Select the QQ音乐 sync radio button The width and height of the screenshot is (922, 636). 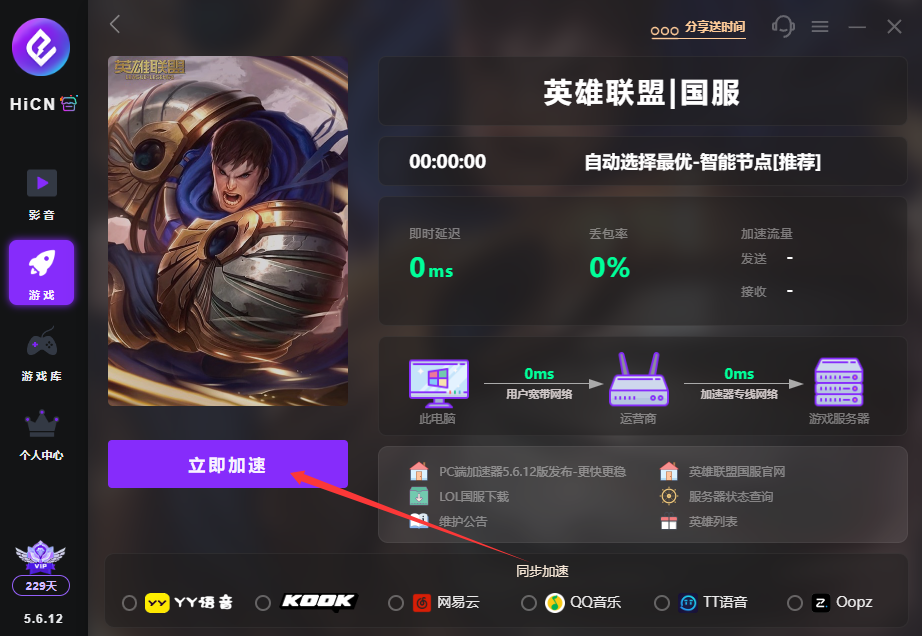(x=529, y=603)
